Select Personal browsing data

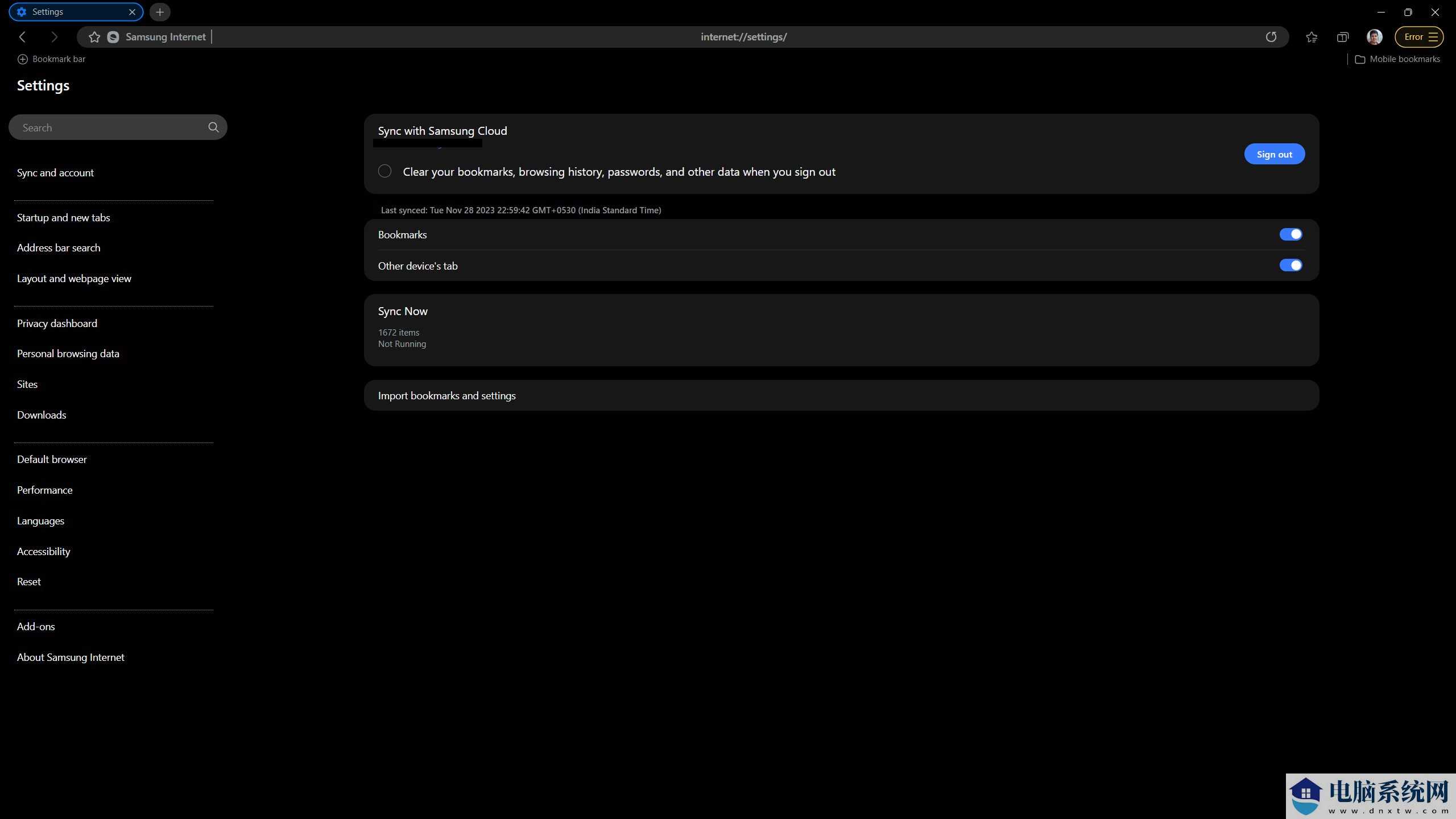tap(68, 354)
